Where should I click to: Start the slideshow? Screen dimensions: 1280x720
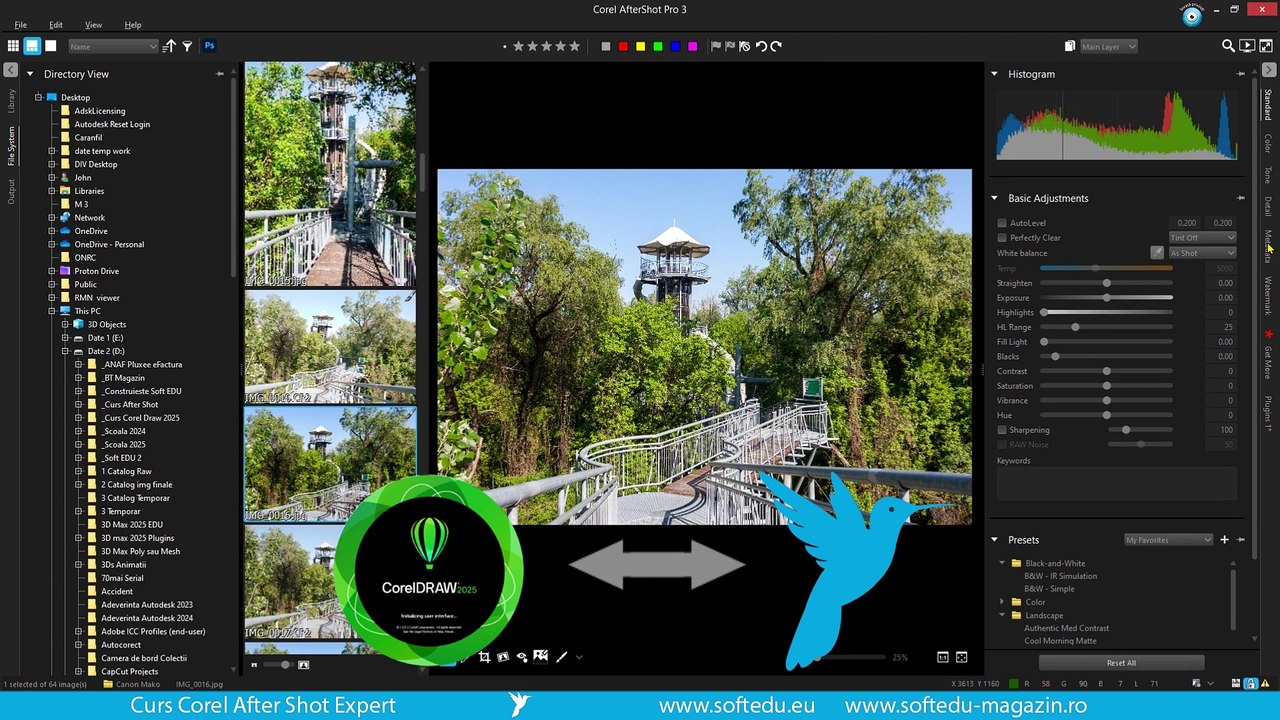point(1247,46)
